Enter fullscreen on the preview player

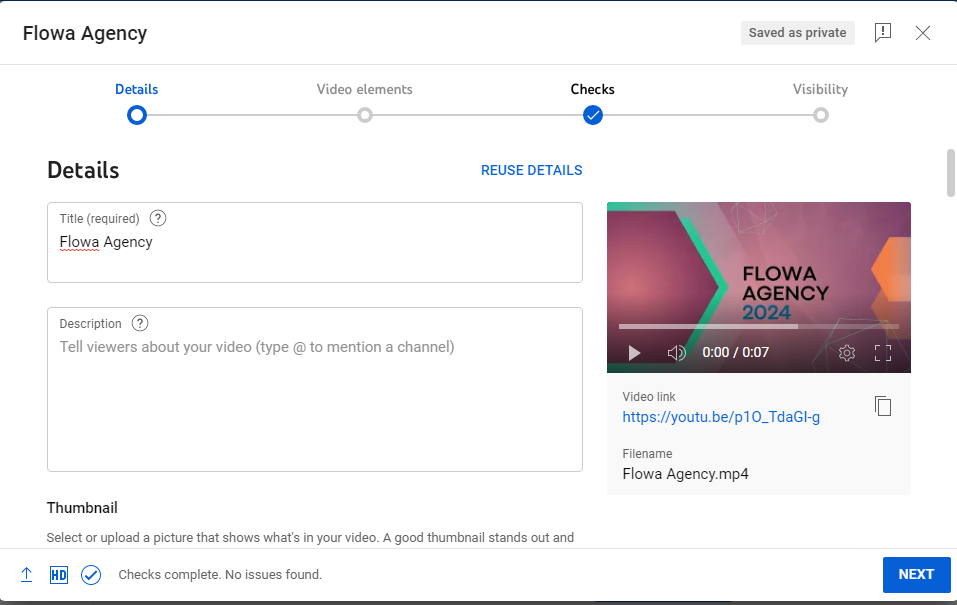883,352
